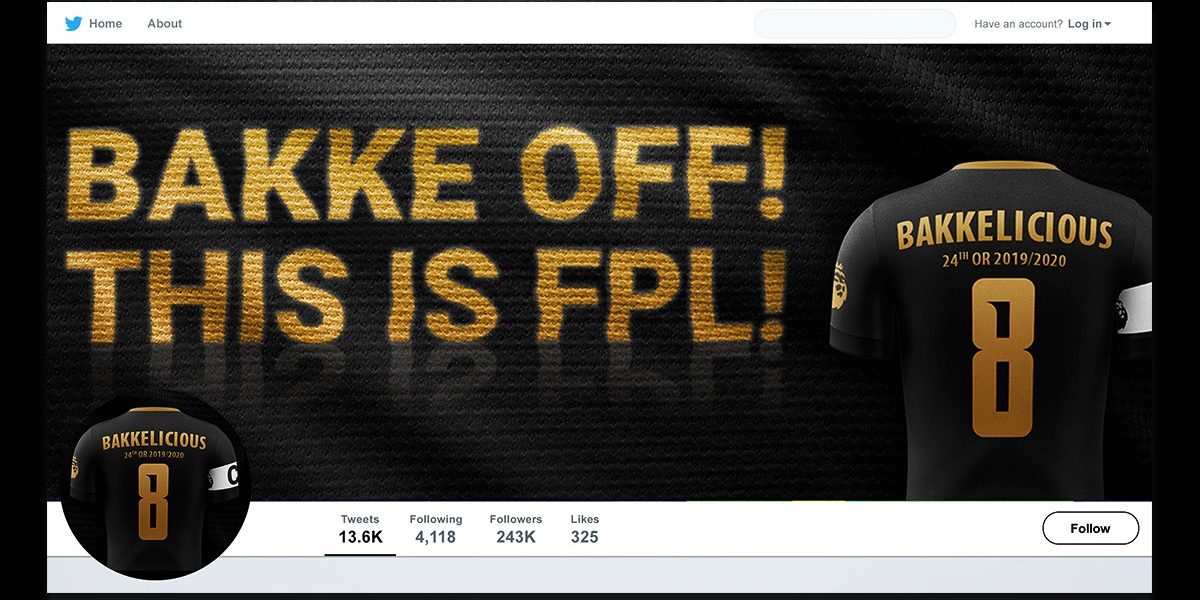Follow this account with the Follow button
The width and height of the screenshot is (1200, 600).
coord(1090,528)
